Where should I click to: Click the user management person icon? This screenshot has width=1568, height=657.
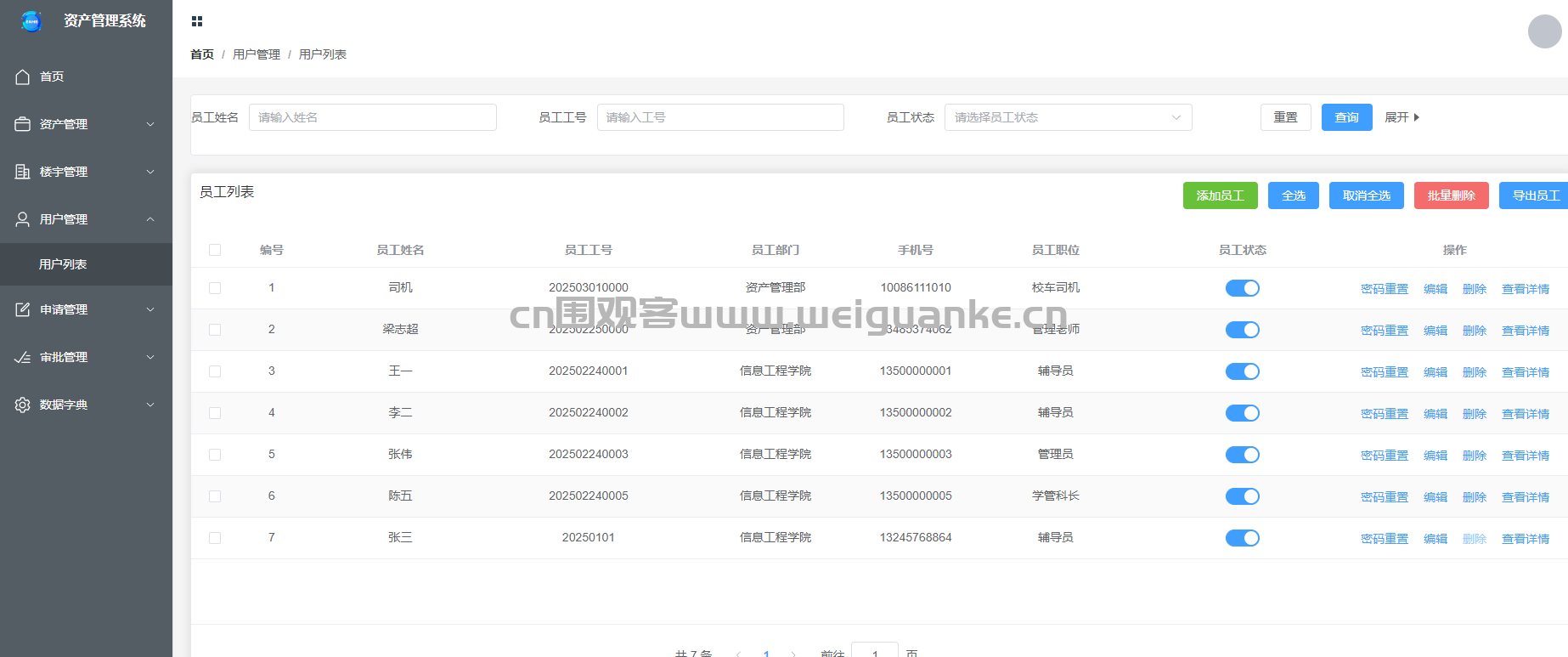[23, 219]
